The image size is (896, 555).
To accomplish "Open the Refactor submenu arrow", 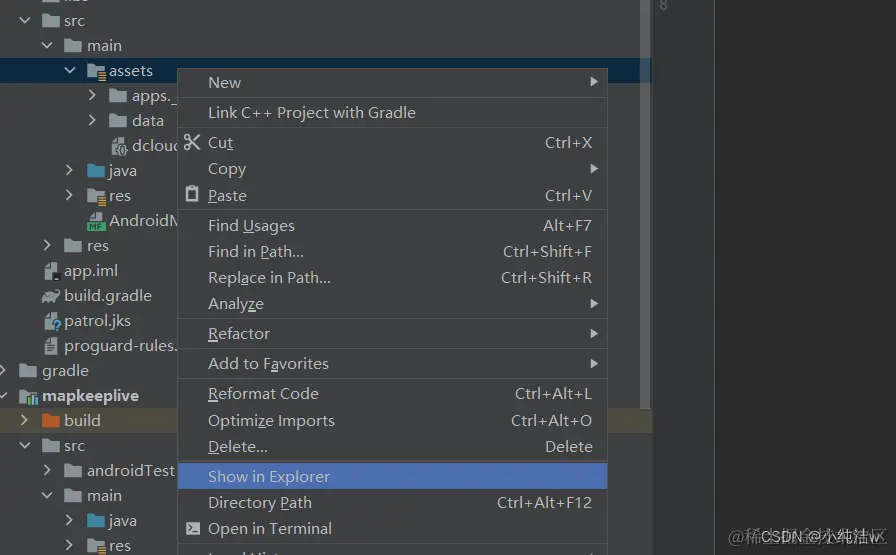I will pos(594,333).
